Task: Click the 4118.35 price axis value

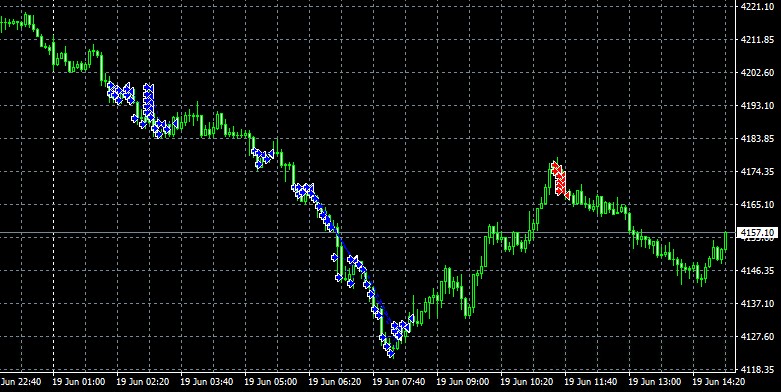Action: click(757, 370)
